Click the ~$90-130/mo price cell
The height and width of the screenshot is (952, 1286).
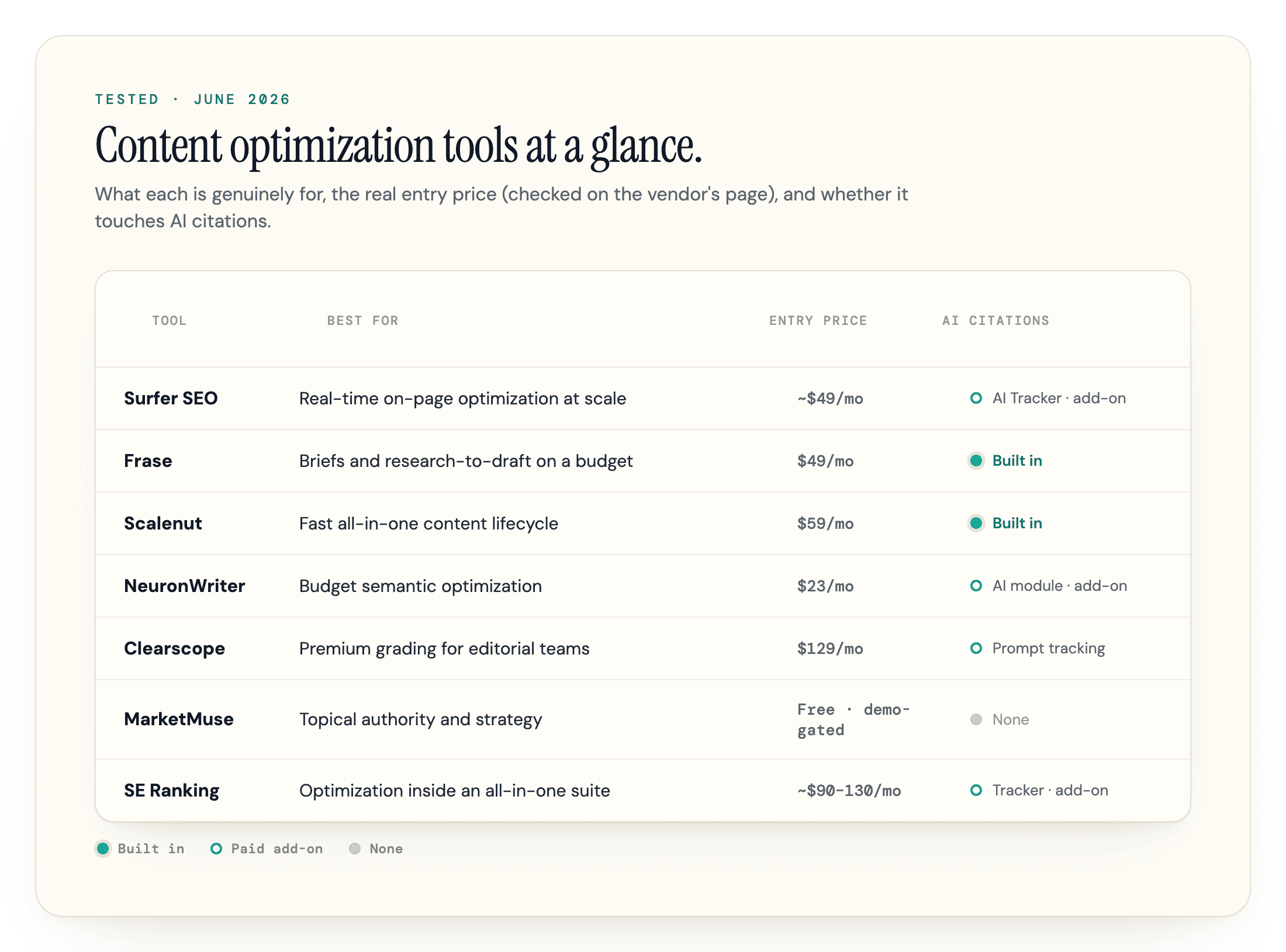pos(849,791)
